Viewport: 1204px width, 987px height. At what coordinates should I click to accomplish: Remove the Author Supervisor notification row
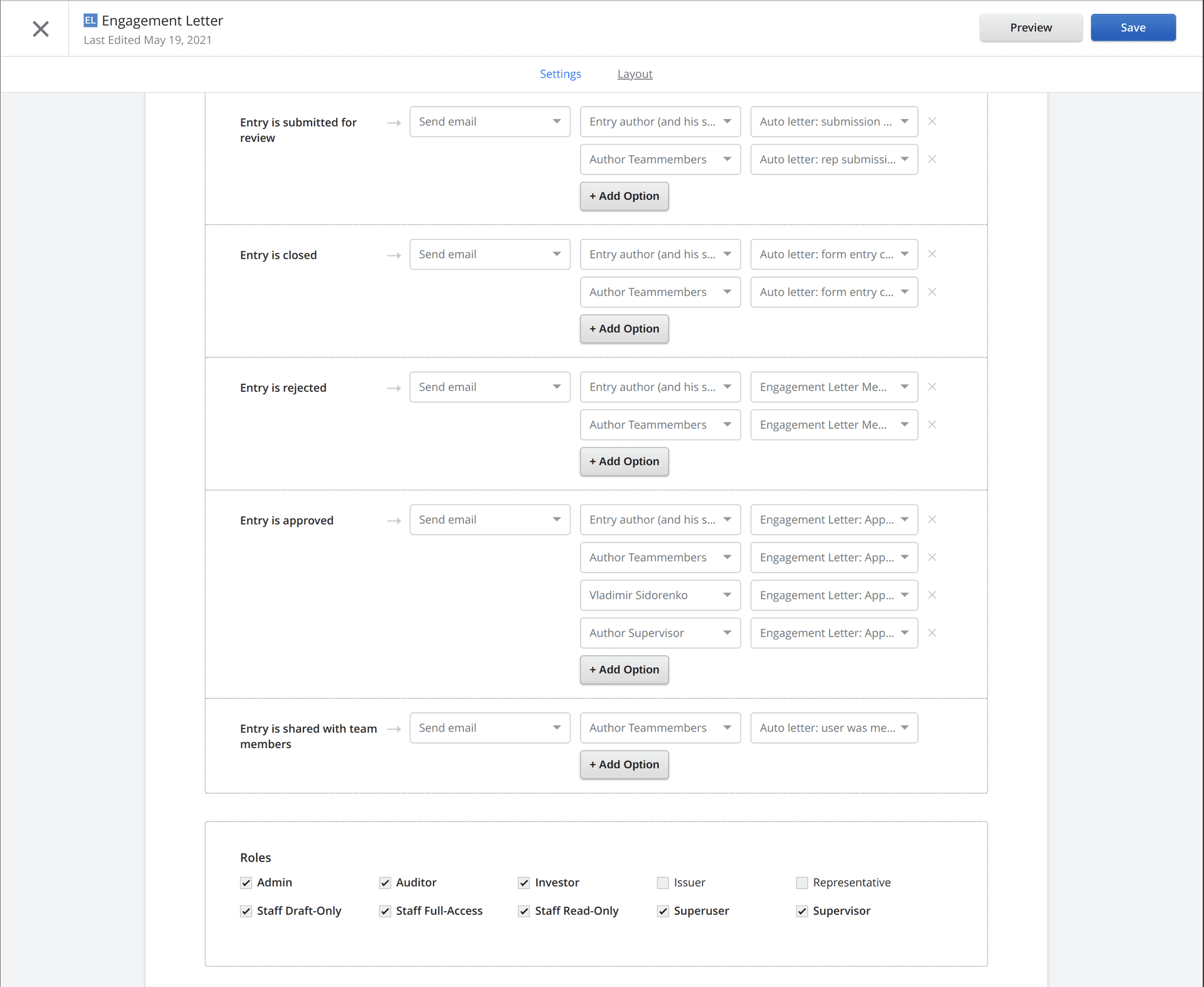pyautogui.click(x=932, y=633)
